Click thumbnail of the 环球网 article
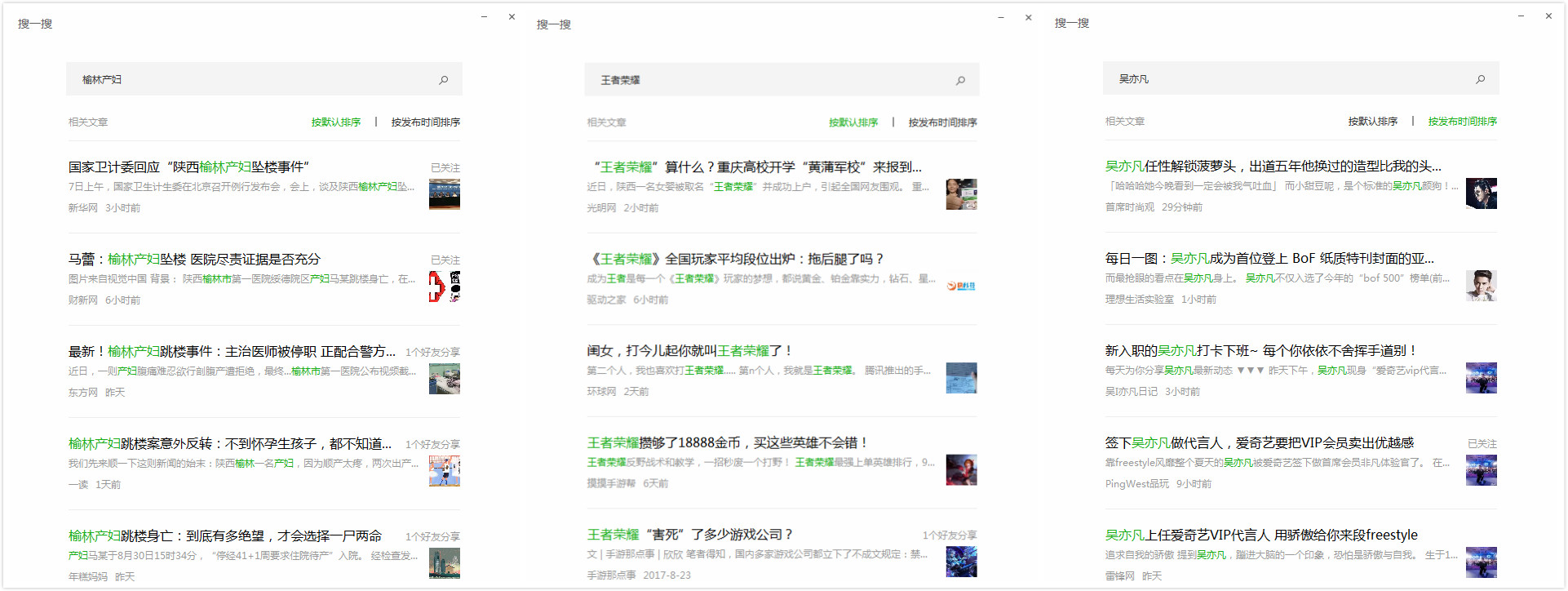This screenshot has width=1568, height=591. [x=962, y=378]
